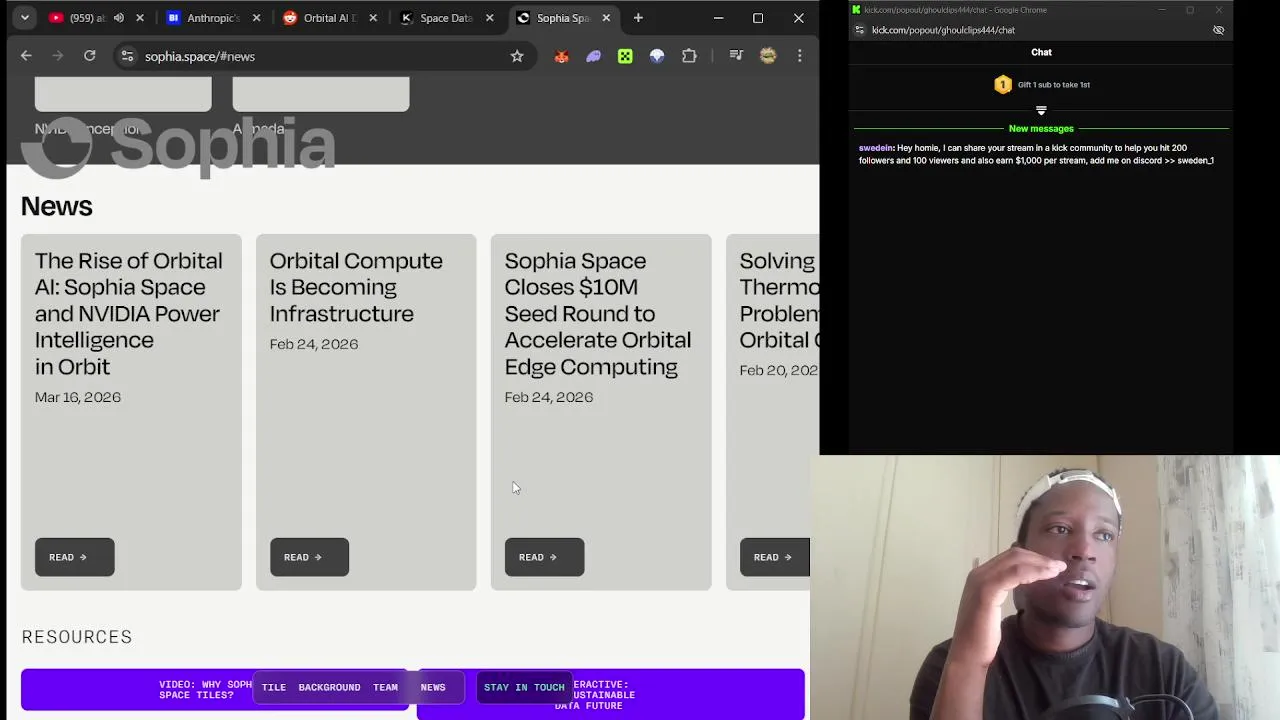
Task: Open the Chrome profile avatar
Action: tap(768, 56)
